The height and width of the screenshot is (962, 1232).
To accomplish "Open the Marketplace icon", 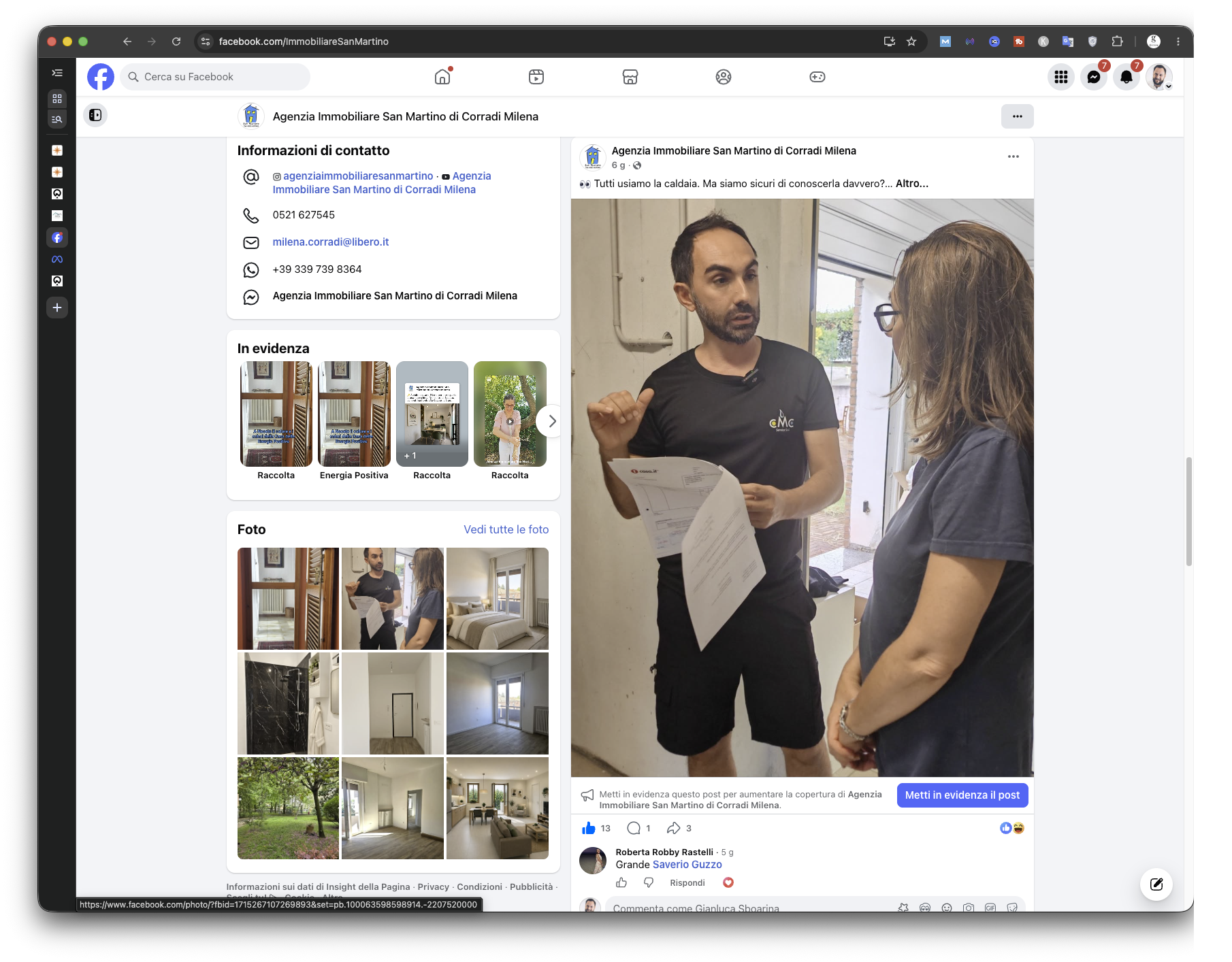I will (630, 77).
